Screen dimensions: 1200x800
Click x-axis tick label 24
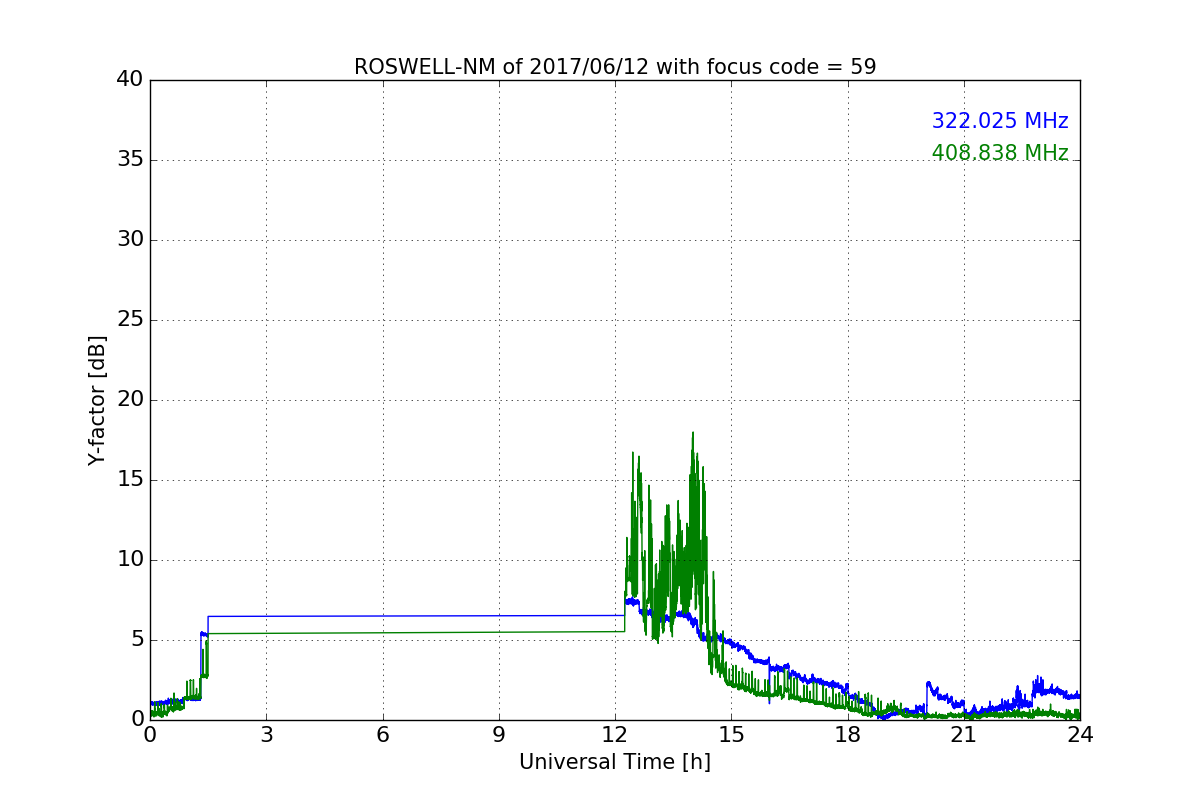coord(1080,735)
